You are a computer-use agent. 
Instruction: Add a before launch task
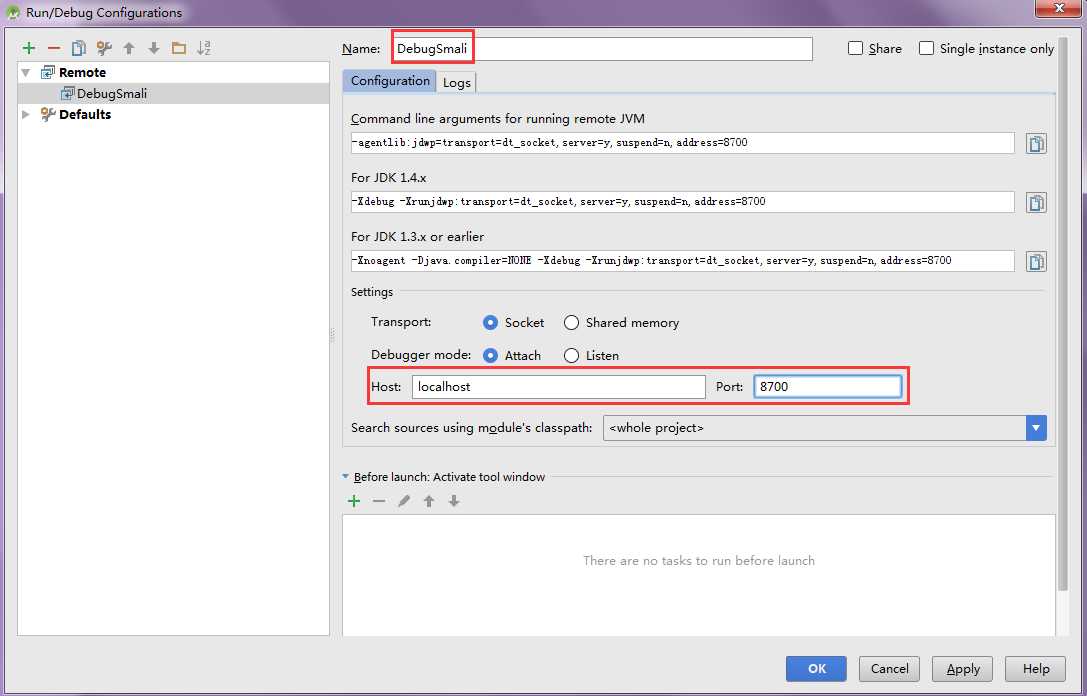354,501
